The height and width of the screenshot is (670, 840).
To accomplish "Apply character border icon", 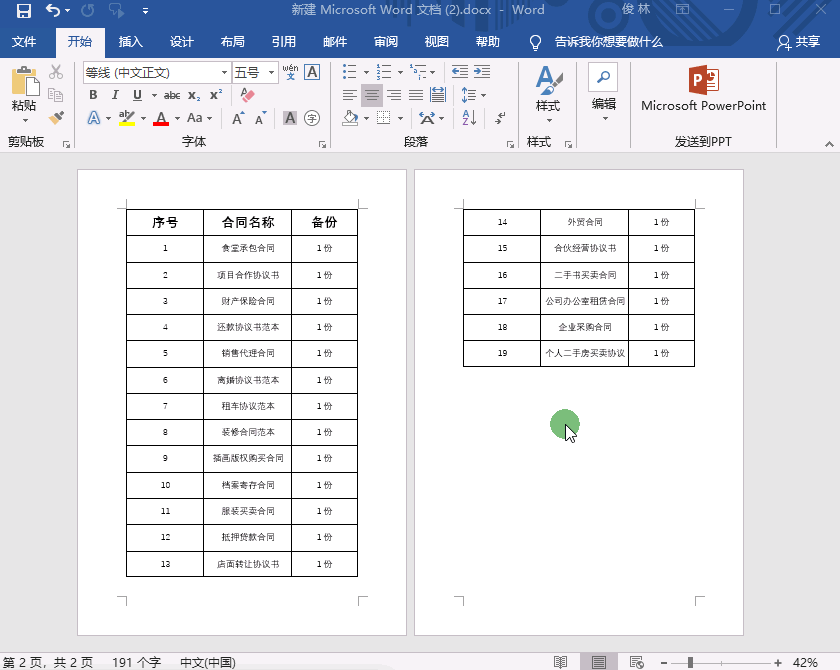I will 312,72.
